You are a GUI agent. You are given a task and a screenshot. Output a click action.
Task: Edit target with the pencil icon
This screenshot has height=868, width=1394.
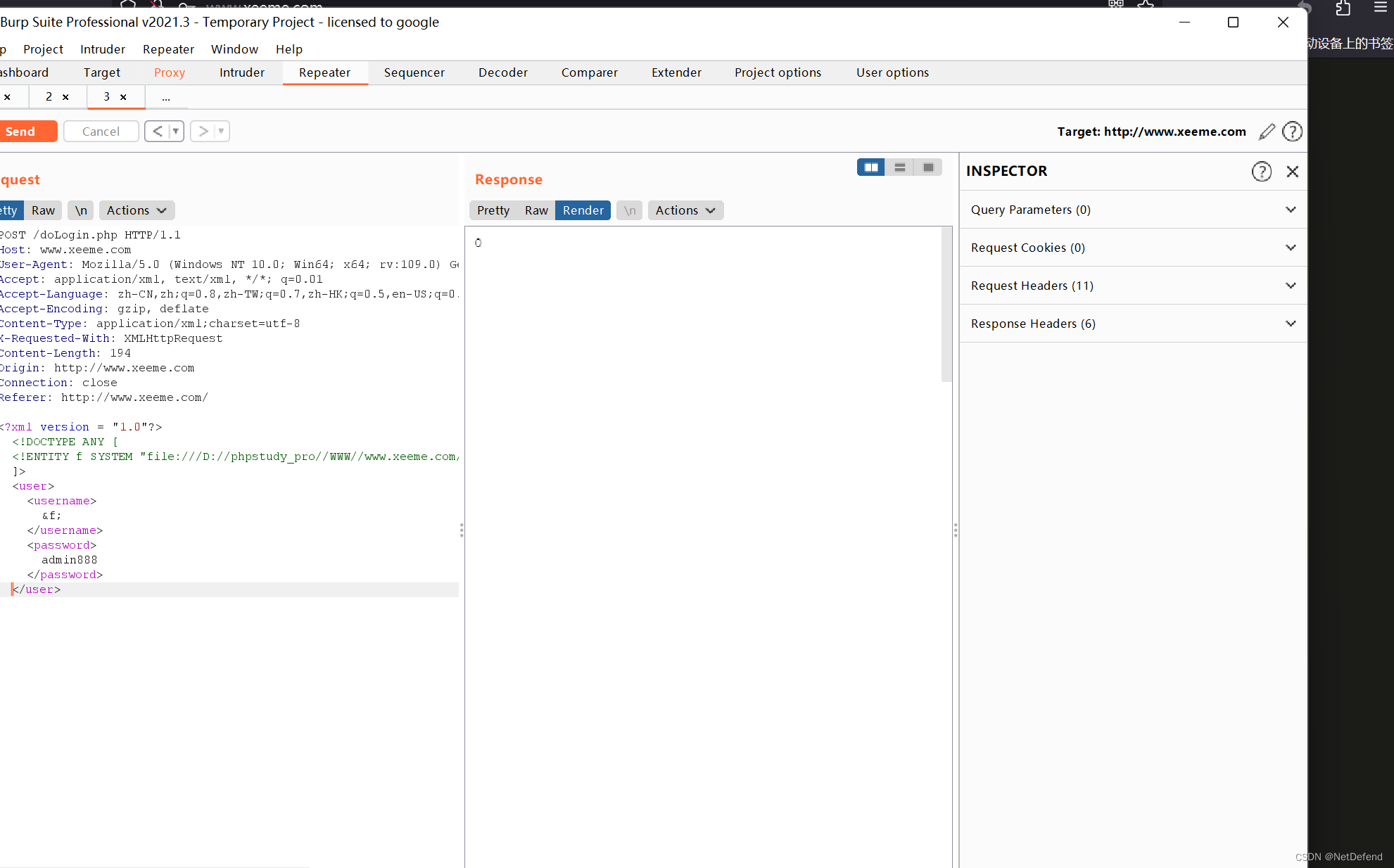pos(1267,132)
